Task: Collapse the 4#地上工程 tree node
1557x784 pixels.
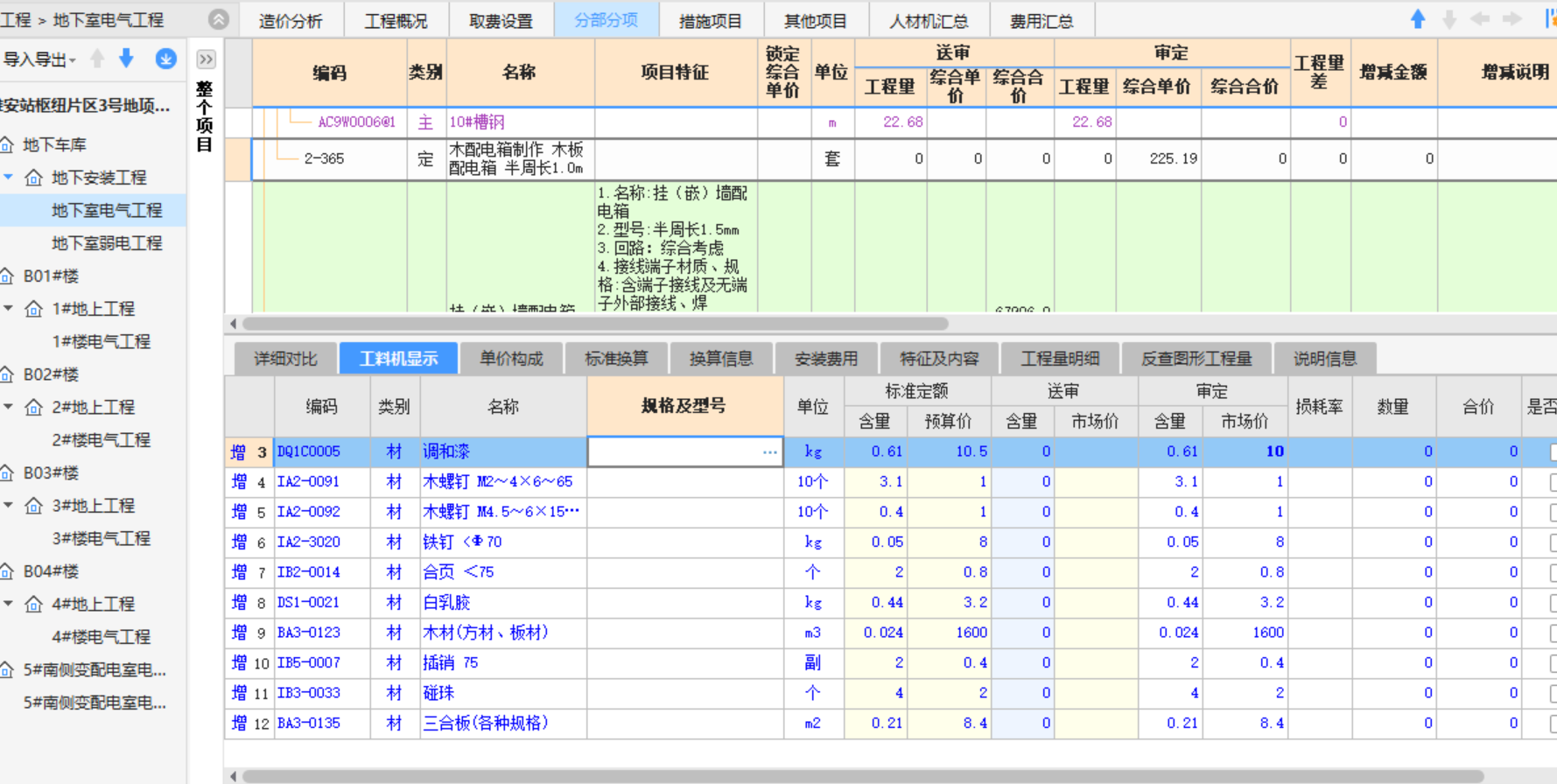Action: (x=9, y=604)
